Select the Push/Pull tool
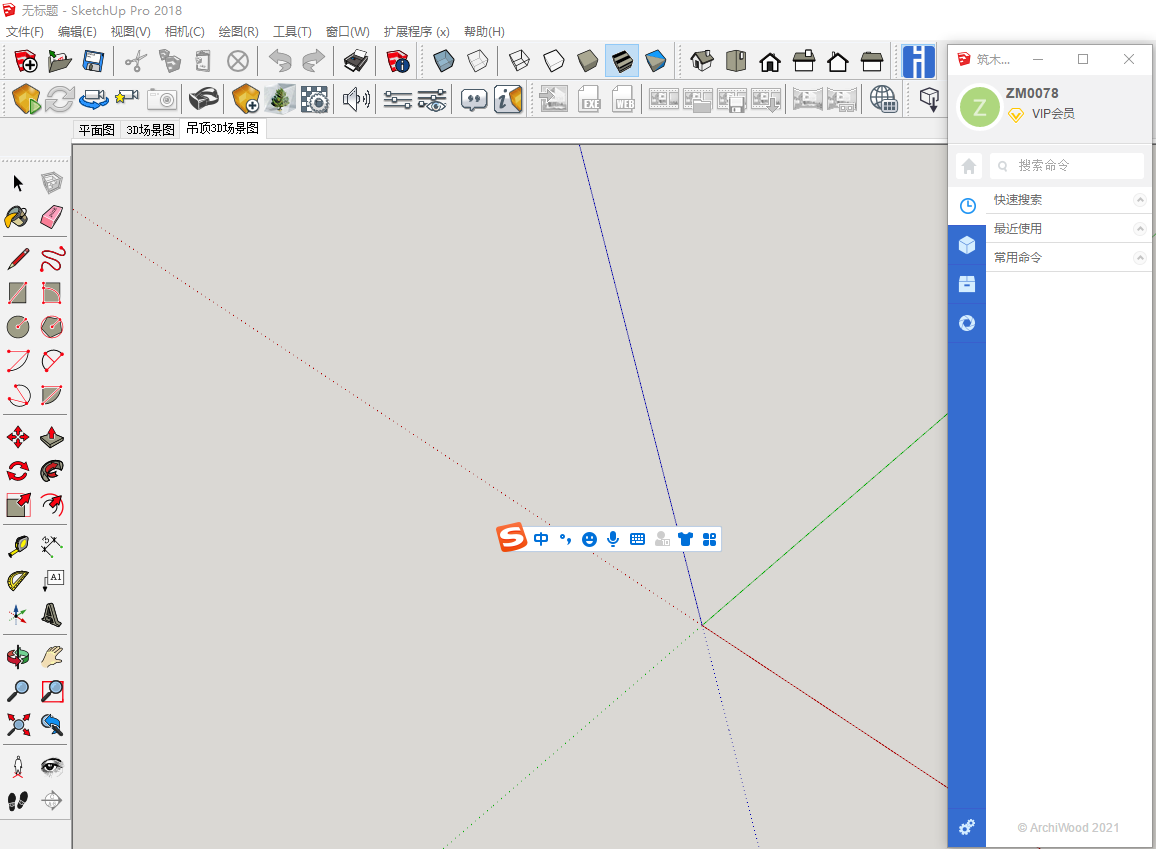1156x849 pixels. (x=52, y=437)
